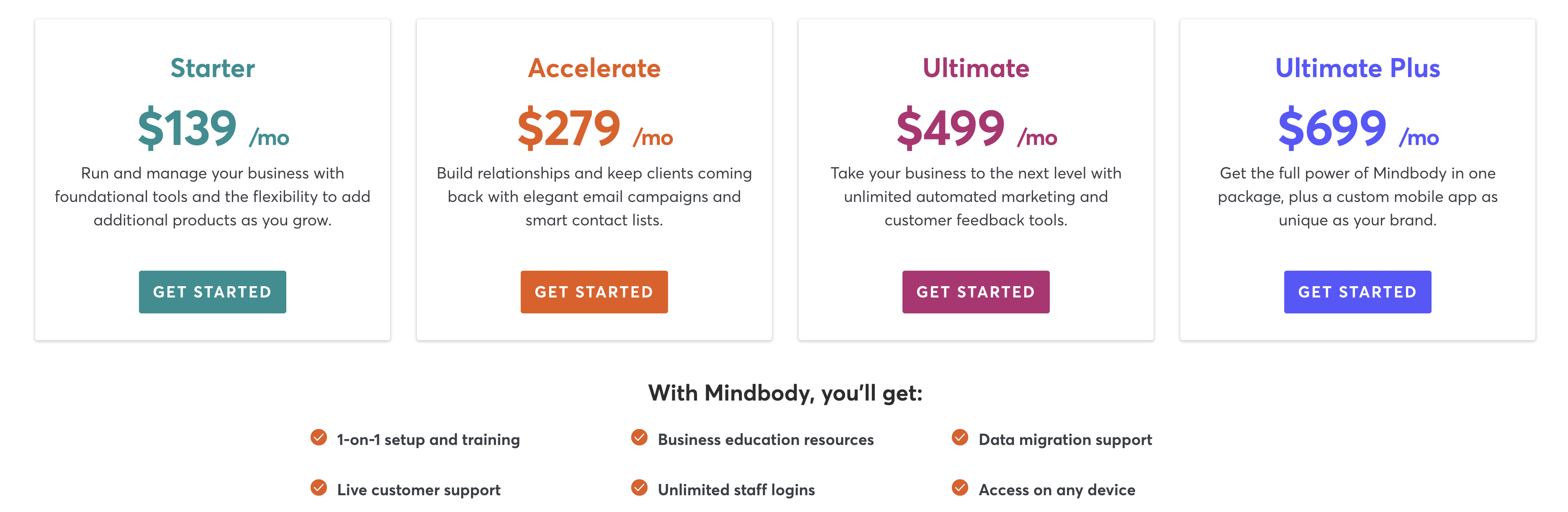This screenshot has height=512, width=1568.
Task: Click checkmark icon beside Business education resources
Action: [639, 438]
